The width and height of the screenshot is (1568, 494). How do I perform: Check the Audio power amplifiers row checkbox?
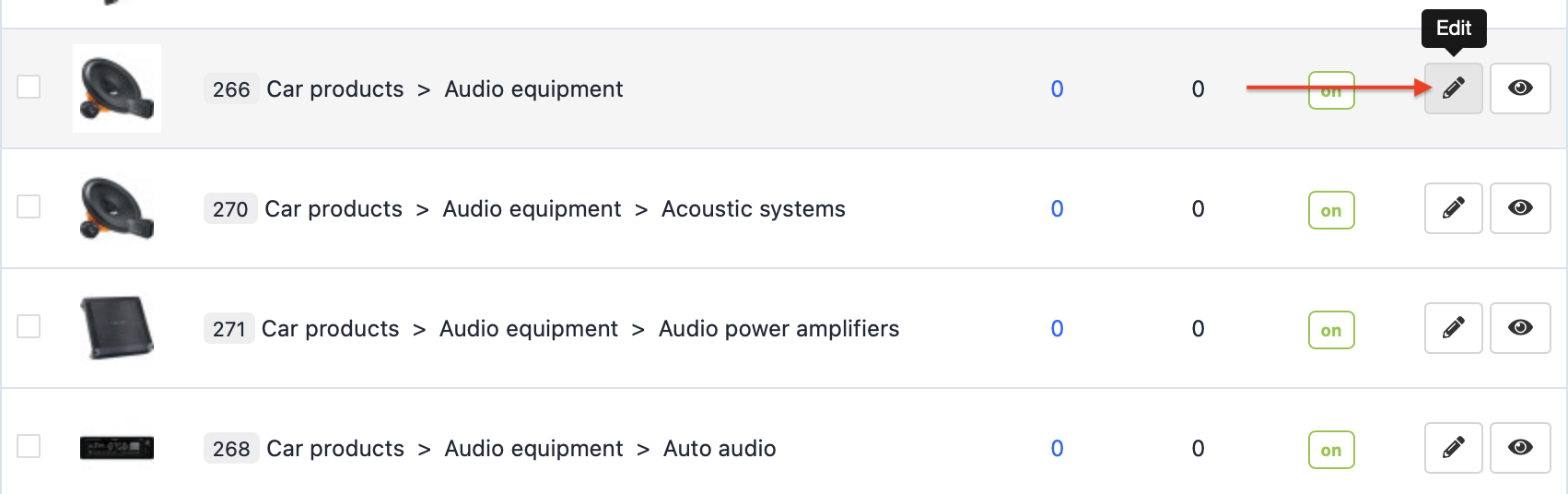tap(29, 326)
